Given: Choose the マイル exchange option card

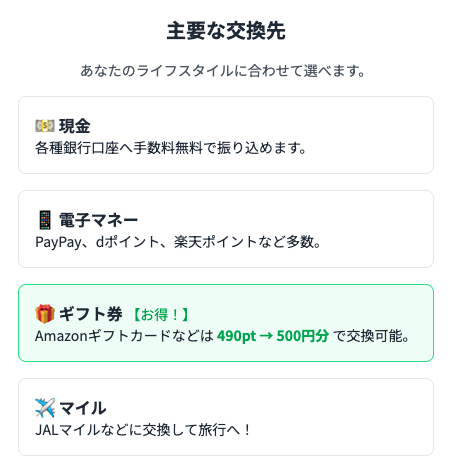Looking at the screenshot, I should (x=226, y=417).
